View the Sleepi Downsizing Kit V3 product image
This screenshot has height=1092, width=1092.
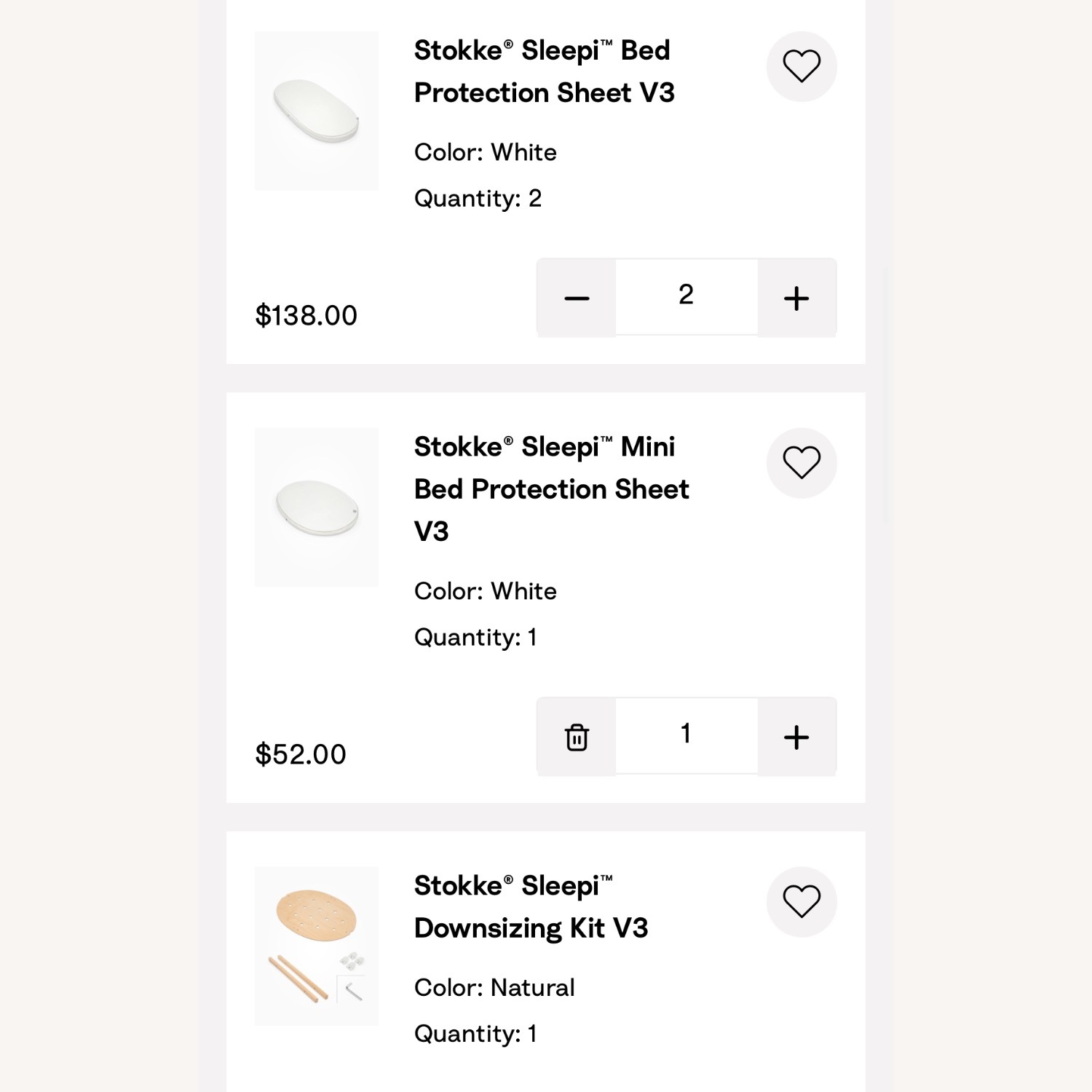317,946
